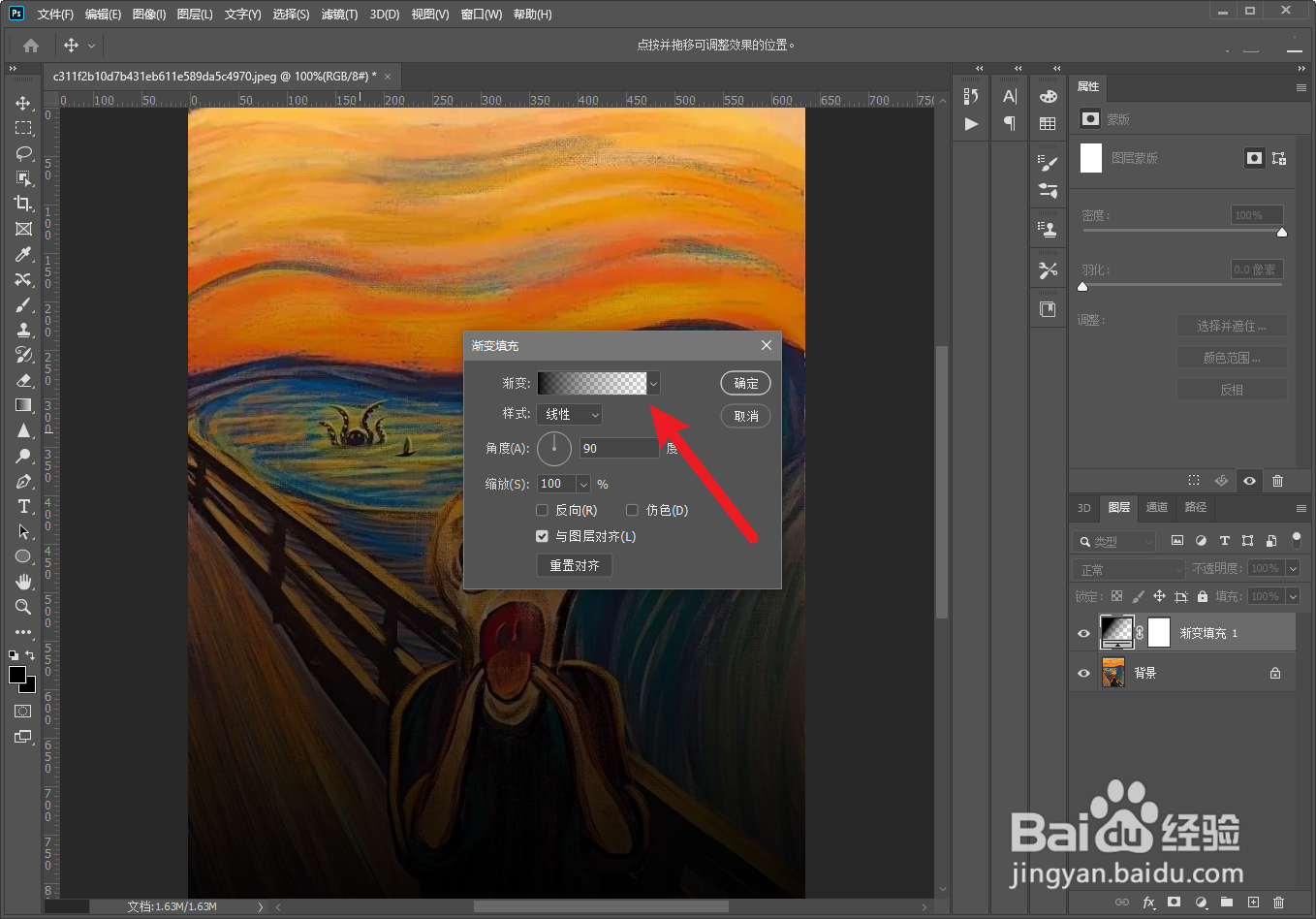Open the Layers panel flyout menu
The height and width of the screenshot is (919, 1316).
1301,508
